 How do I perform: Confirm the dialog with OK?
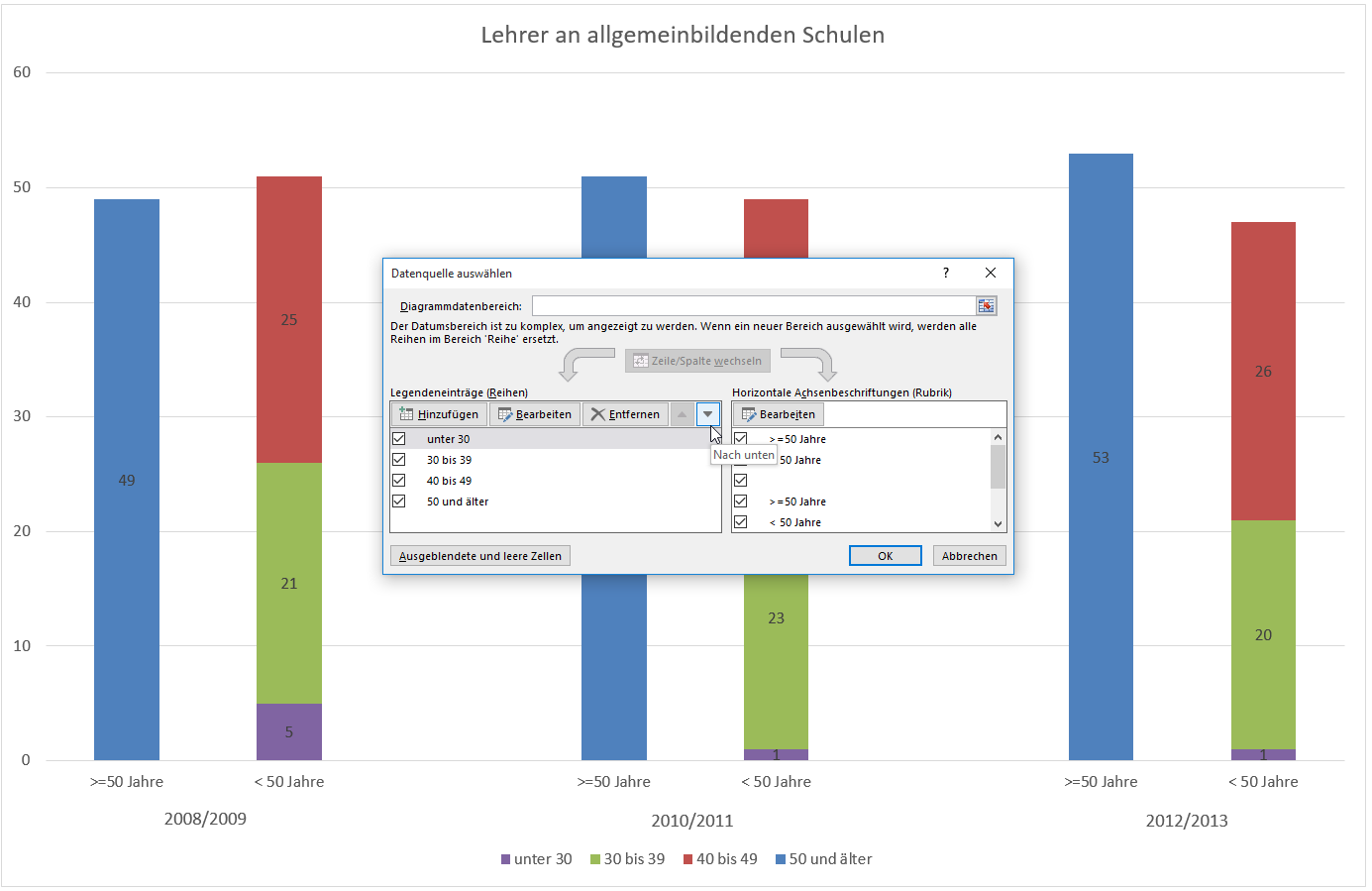tap(886, 556)
